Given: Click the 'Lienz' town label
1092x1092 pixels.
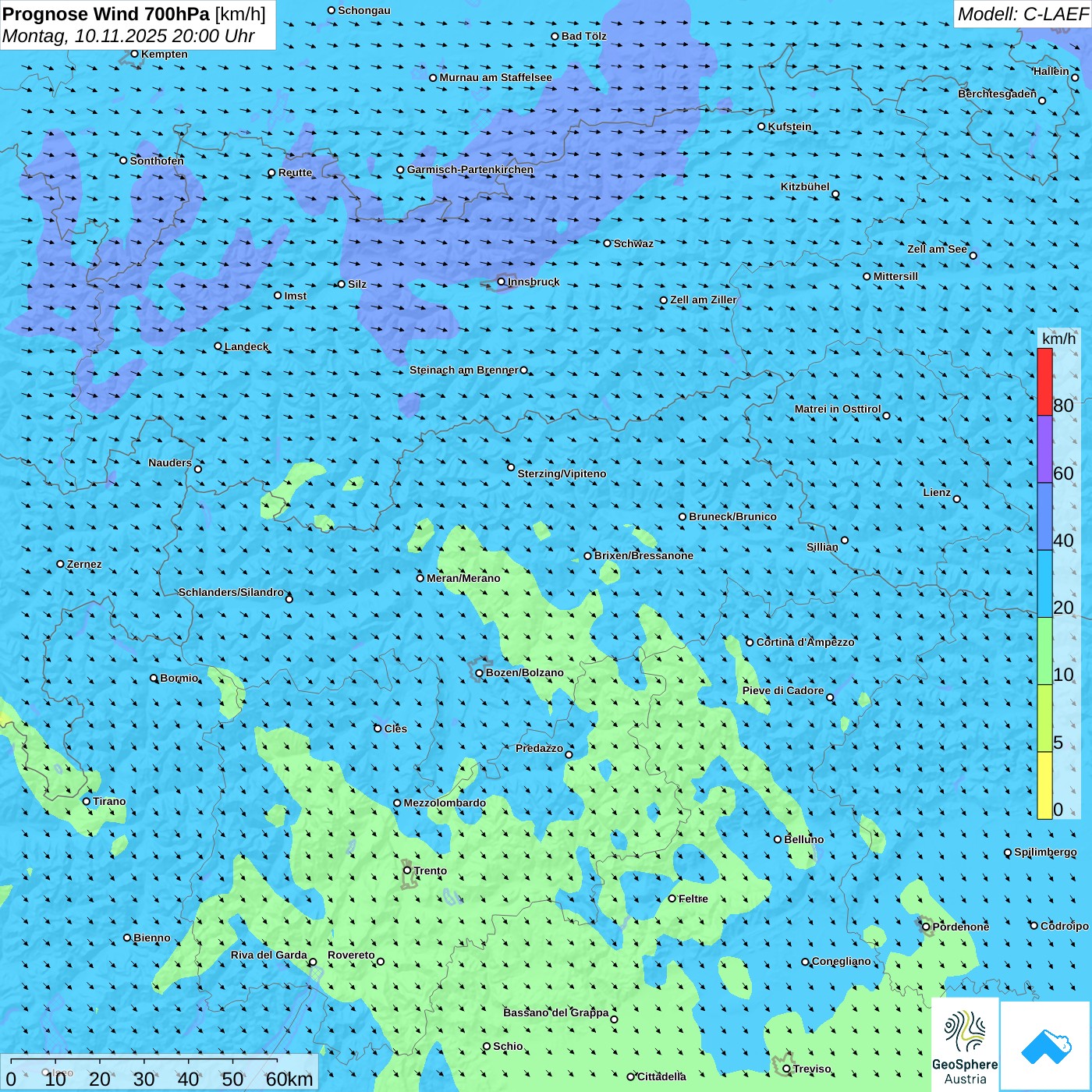Looking at the screenshot, I should point(937,492).
